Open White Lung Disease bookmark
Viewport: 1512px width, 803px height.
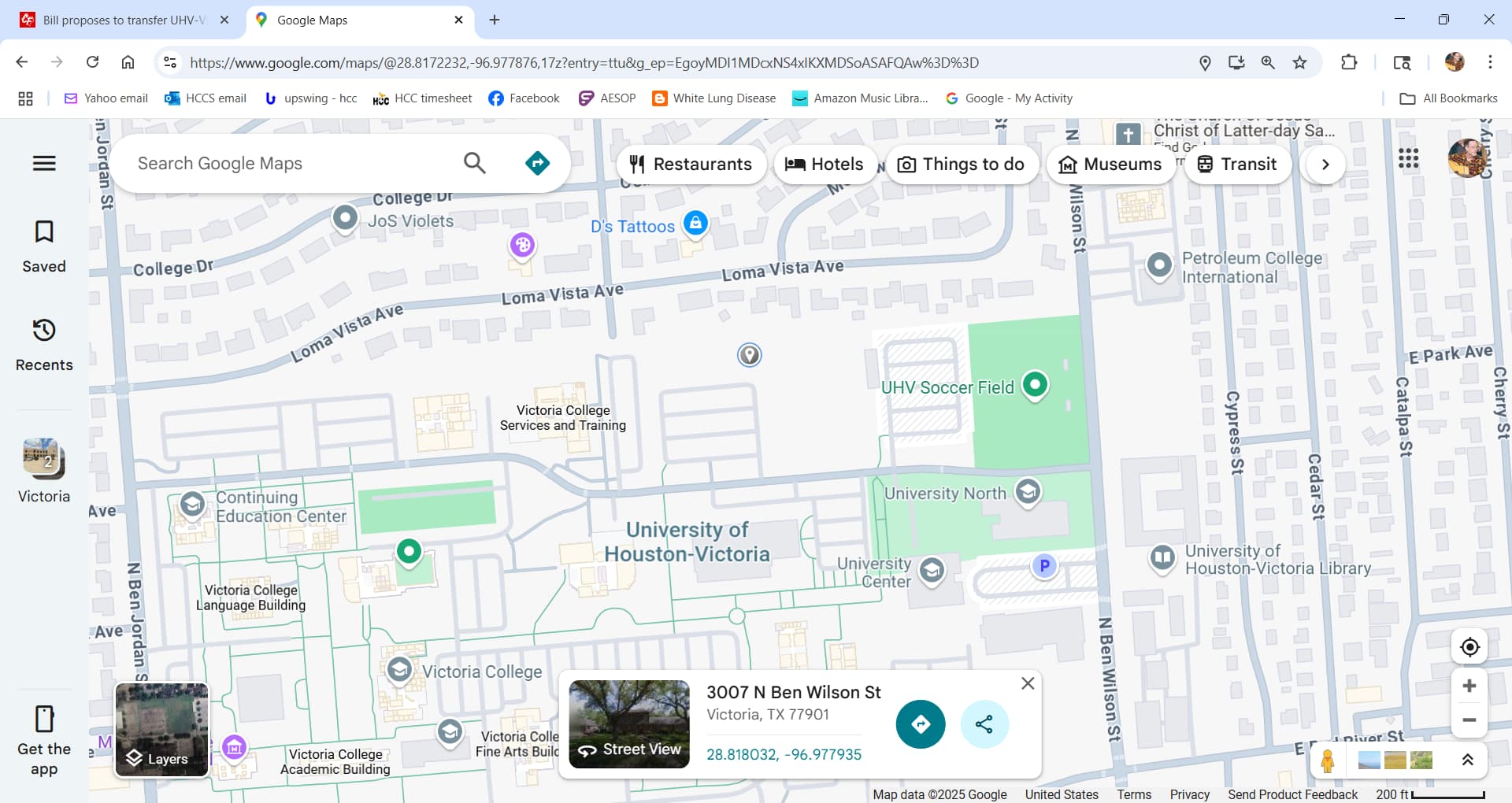(x=714, y=98)
